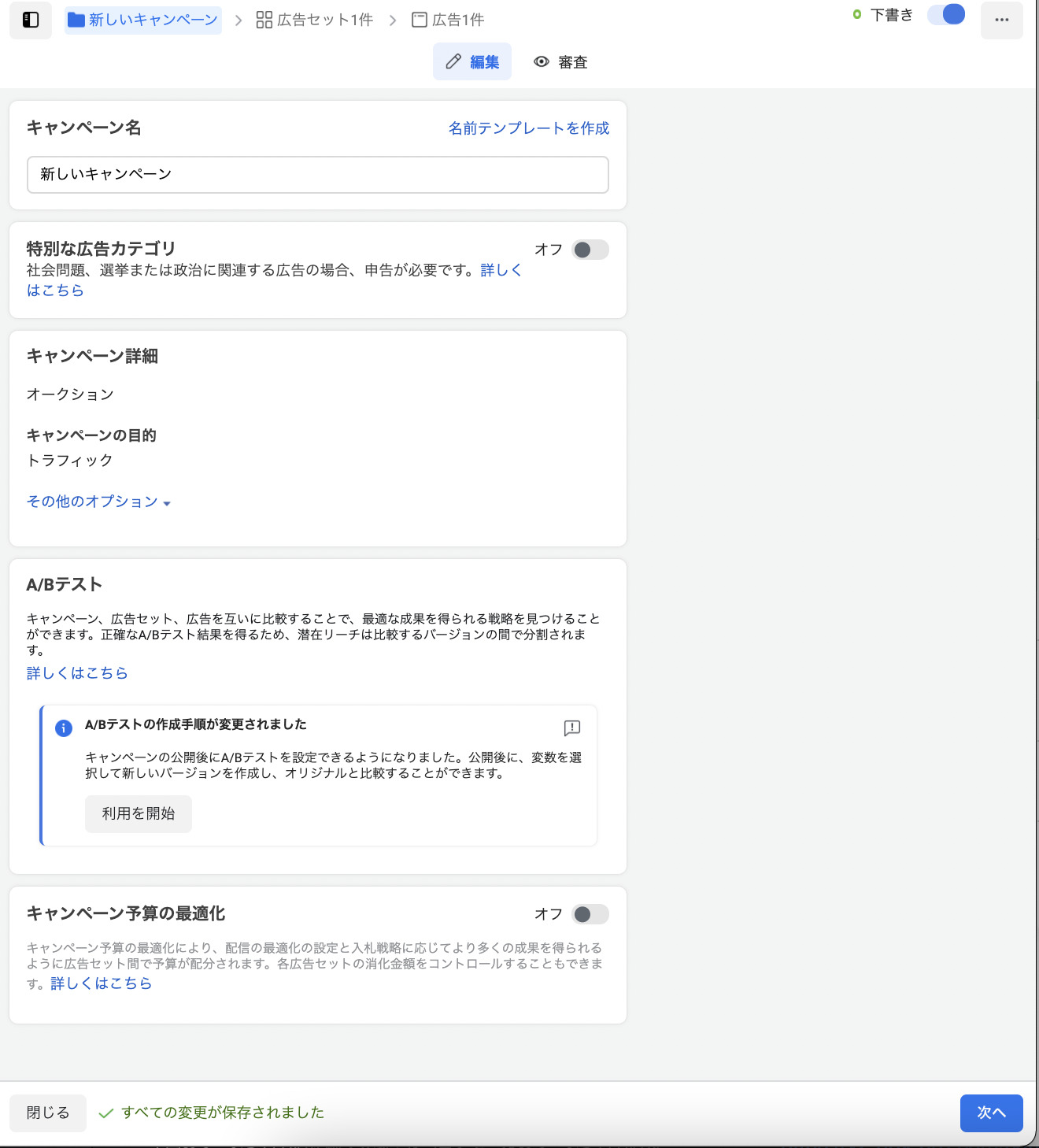Viewport: 1039px width, 1148px height.
Task: Switch to the 編集 tab
Action: 472,62
